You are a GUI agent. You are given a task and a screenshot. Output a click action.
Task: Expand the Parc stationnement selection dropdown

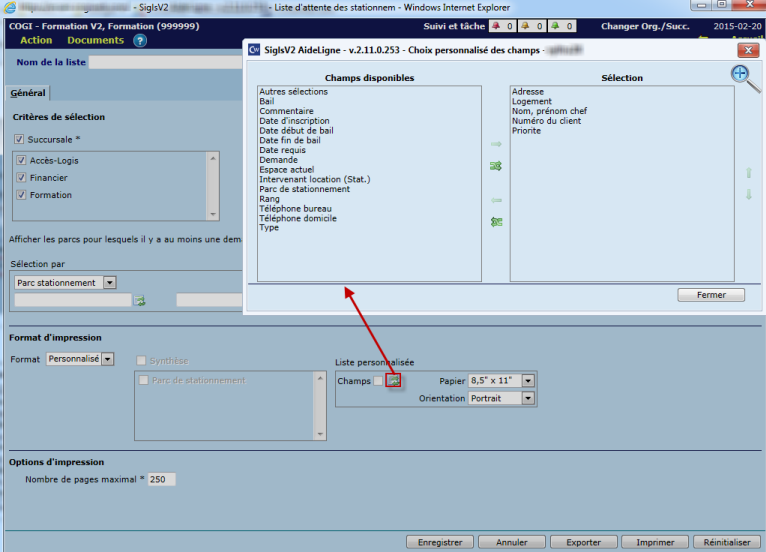coord(110,283)
